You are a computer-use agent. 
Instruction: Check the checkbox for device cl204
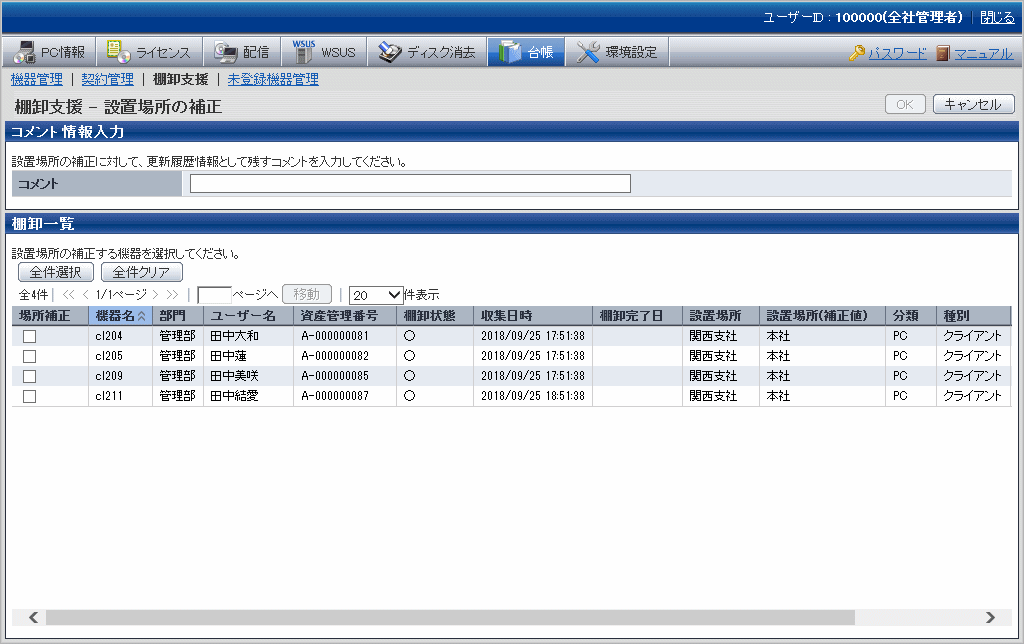pyautogui.click(x=30, y=336)
